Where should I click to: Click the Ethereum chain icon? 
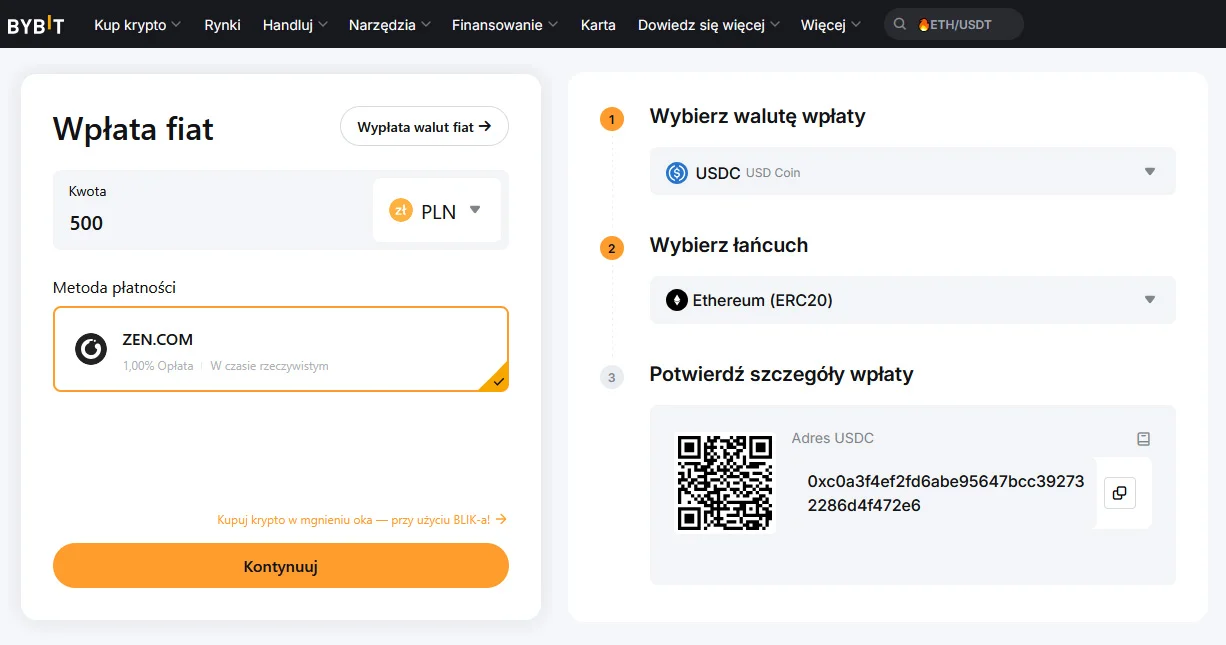[x=677, y=300]
